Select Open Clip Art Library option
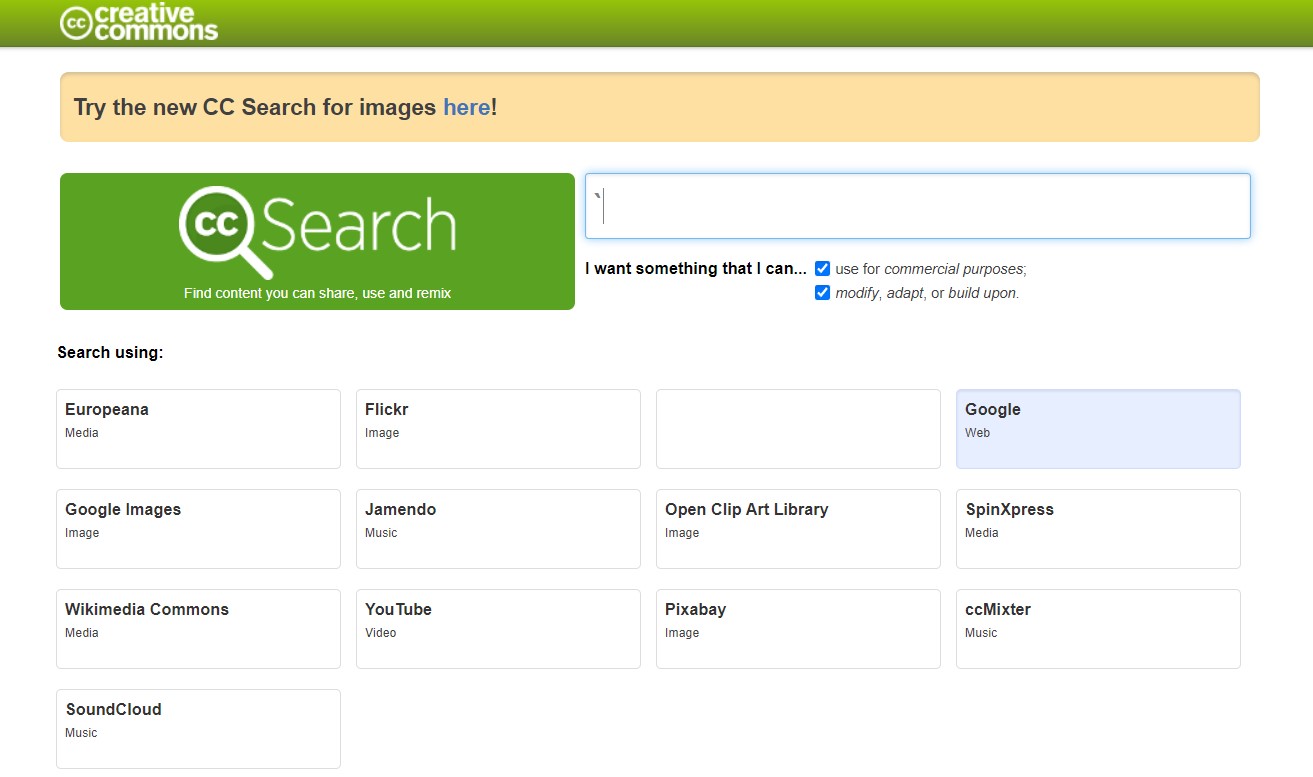The height and width of the screenshot is (777, 1313). (x=798, y=529)
